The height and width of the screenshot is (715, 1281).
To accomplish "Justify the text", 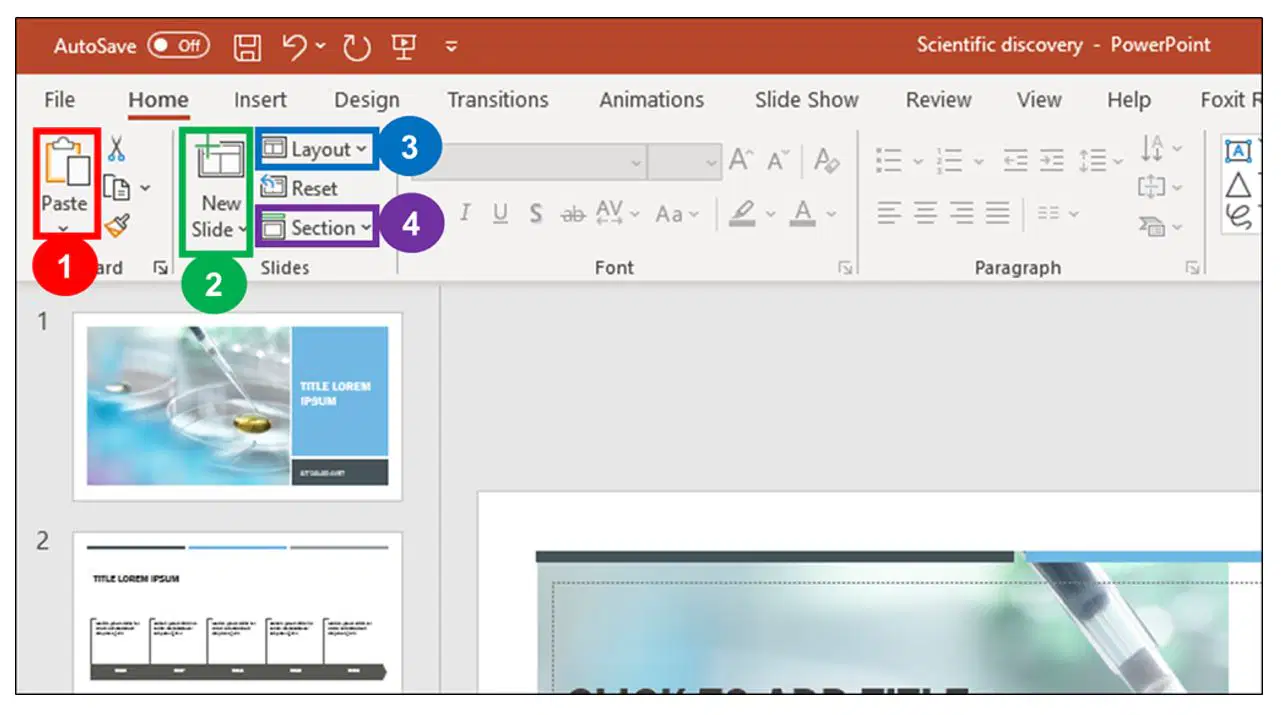I will 997,212.
